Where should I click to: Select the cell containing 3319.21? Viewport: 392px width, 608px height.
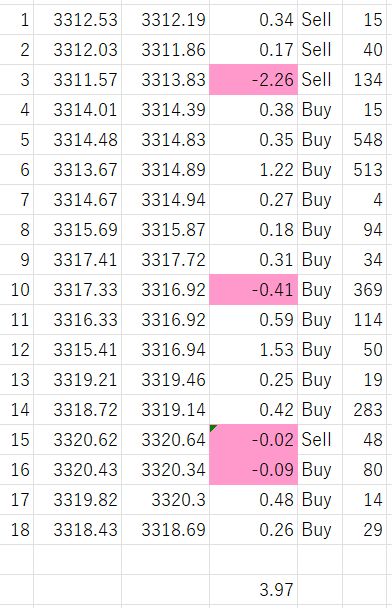click(78, 380)
